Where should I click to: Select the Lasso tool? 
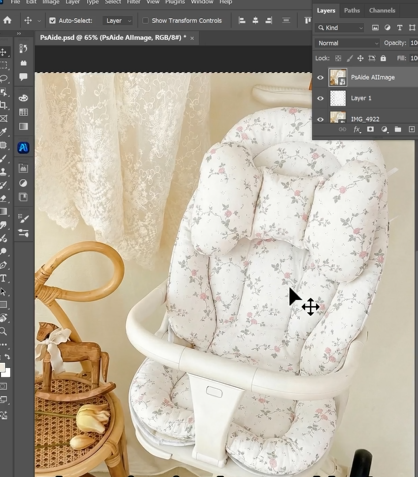point(3,79)
